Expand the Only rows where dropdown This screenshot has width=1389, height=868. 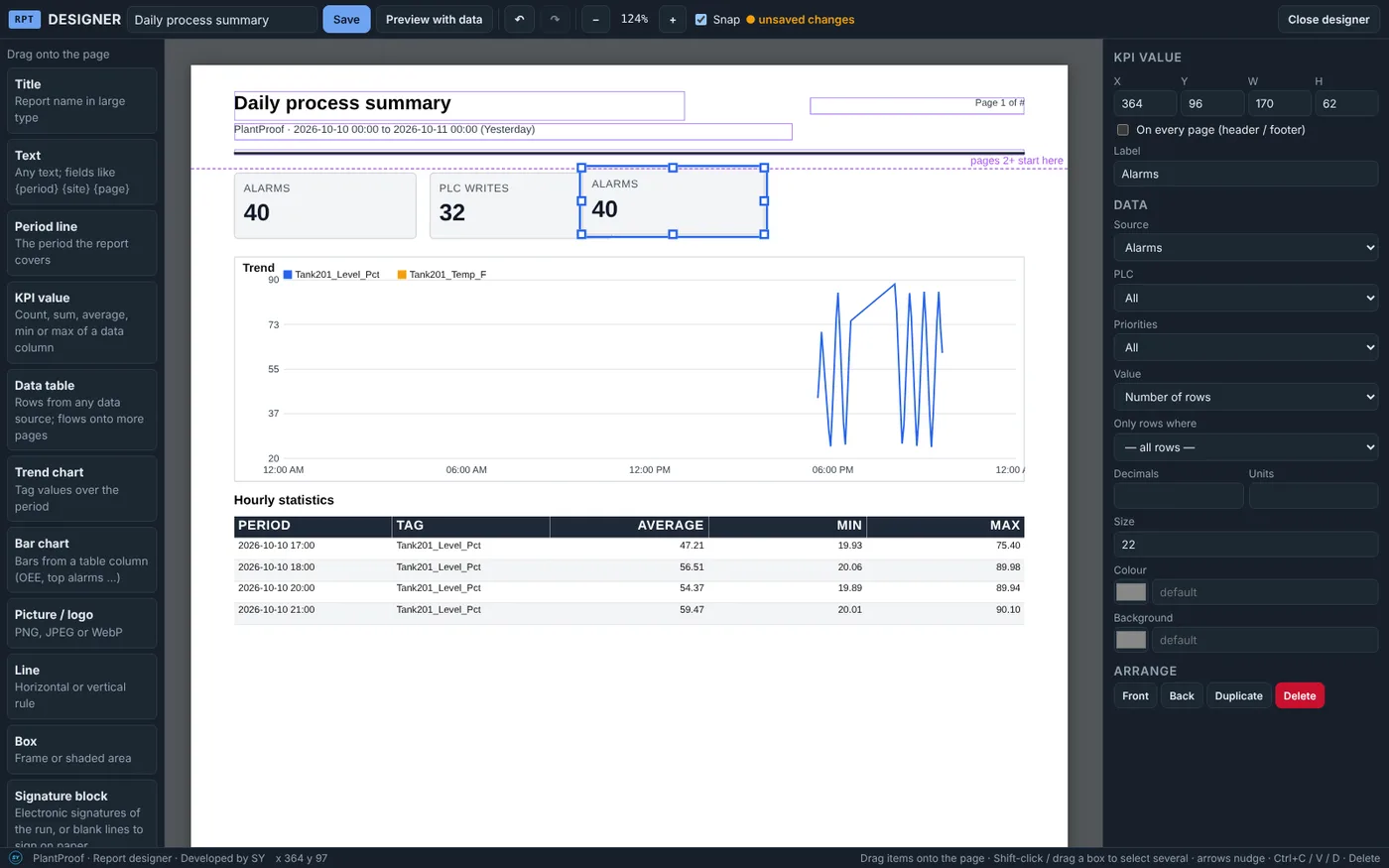pos(1246,447)
